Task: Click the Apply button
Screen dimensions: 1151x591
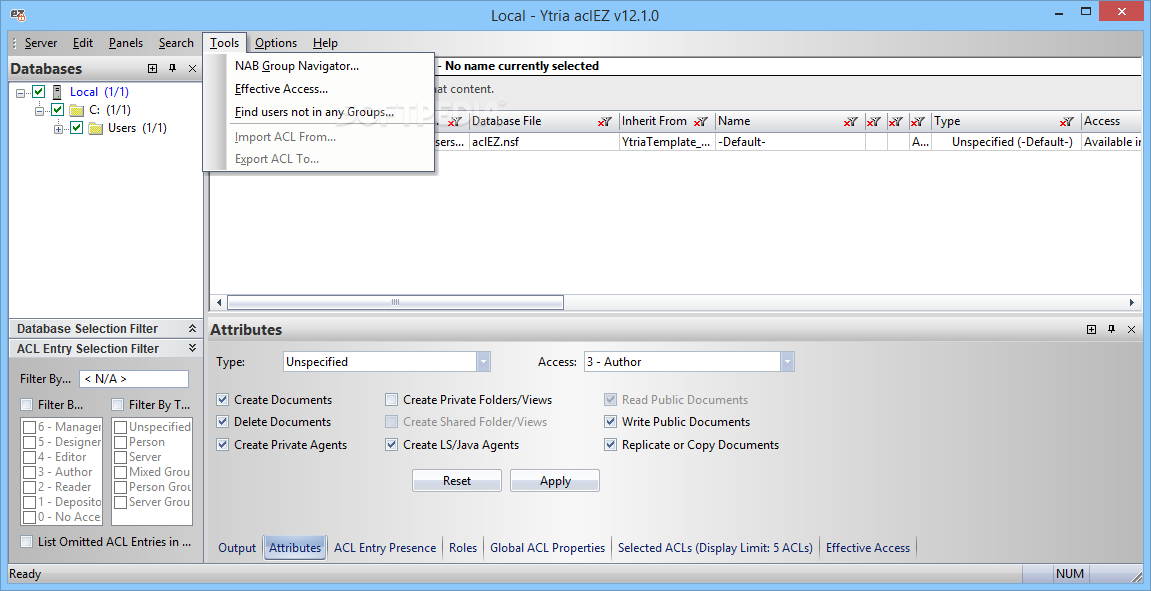Action: (555, 481)
